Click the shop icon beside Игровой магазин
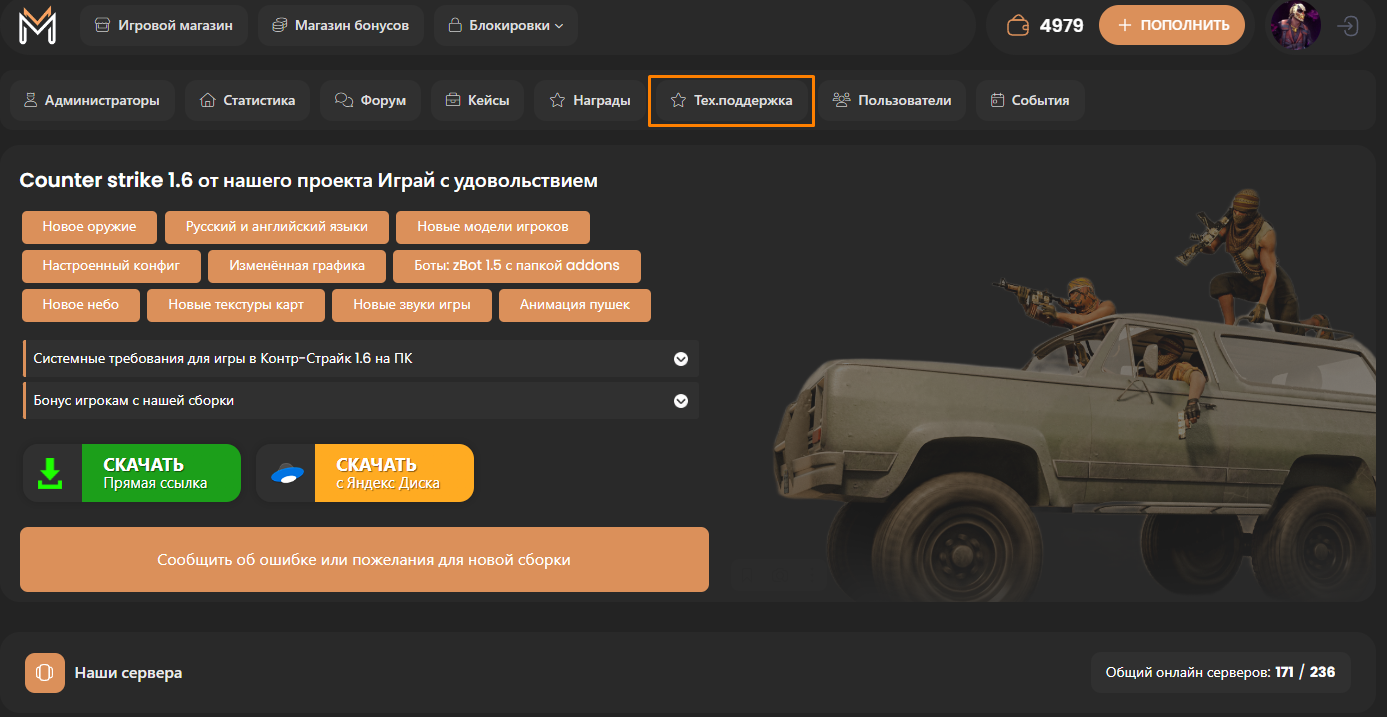The width and height of the screenshot is (1387, 717). (102, 25)
